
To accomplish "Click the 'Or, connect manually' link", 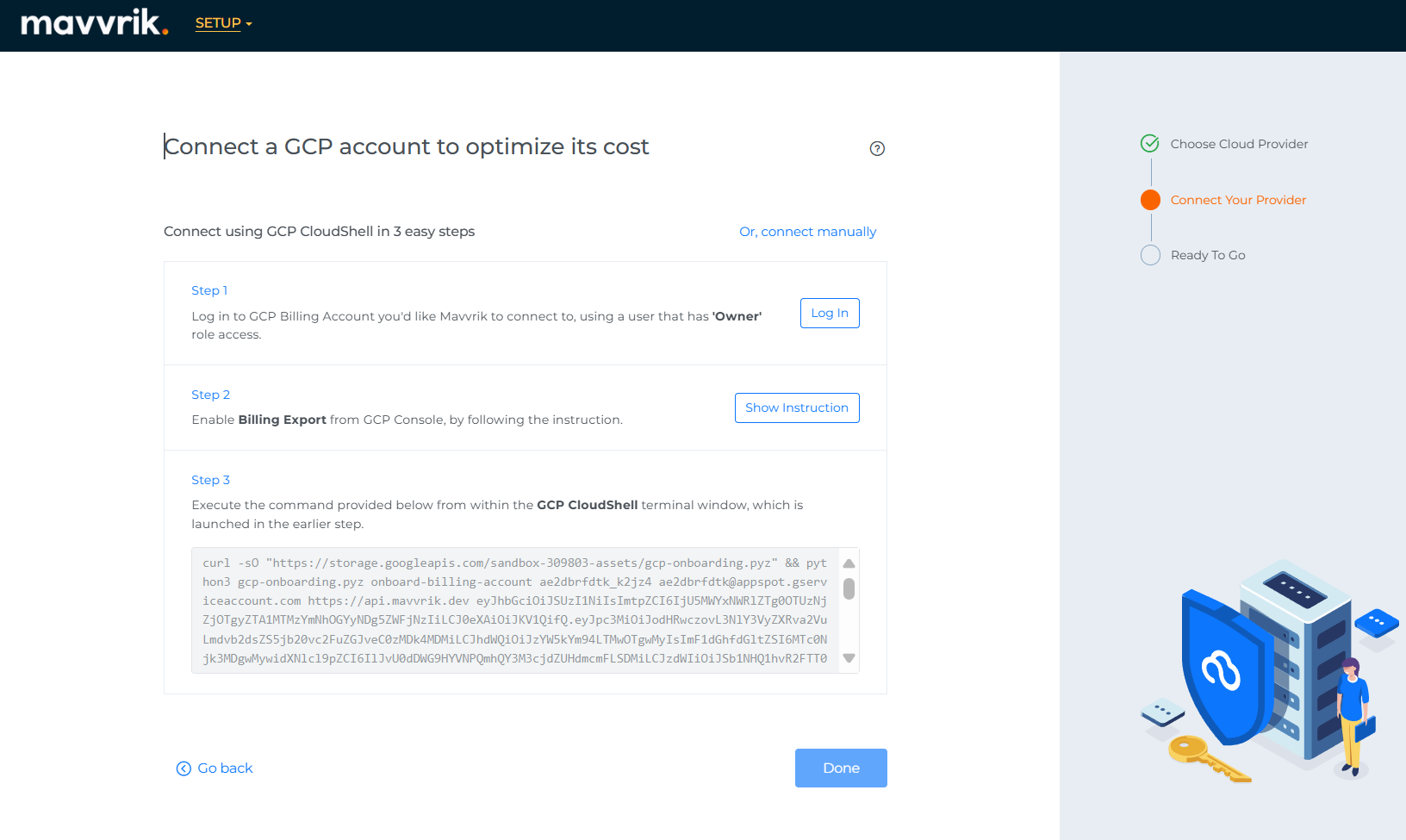I will tap(807, 232).
